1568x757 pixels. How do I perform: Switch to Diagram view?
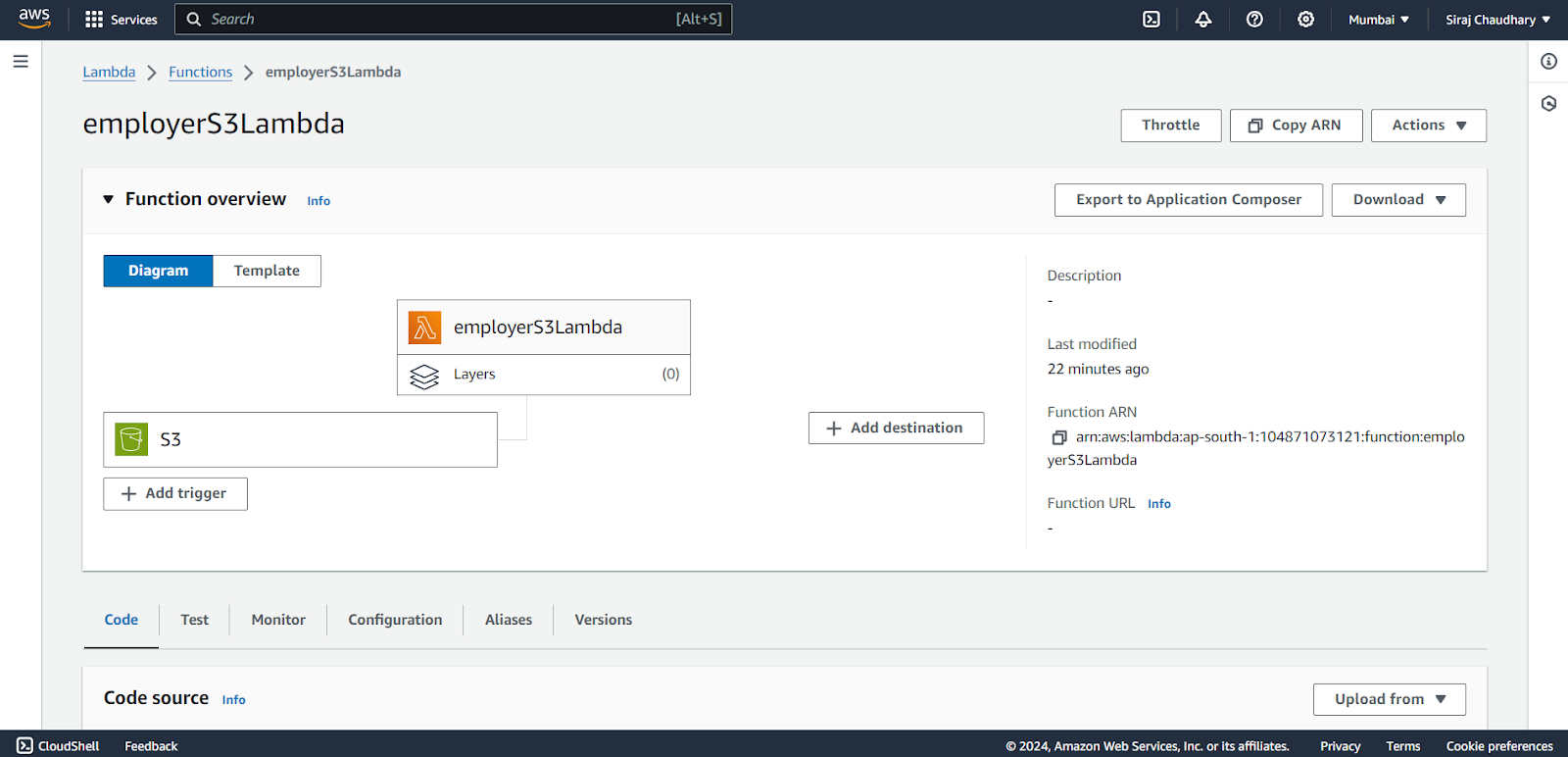(x=158, y=271)
